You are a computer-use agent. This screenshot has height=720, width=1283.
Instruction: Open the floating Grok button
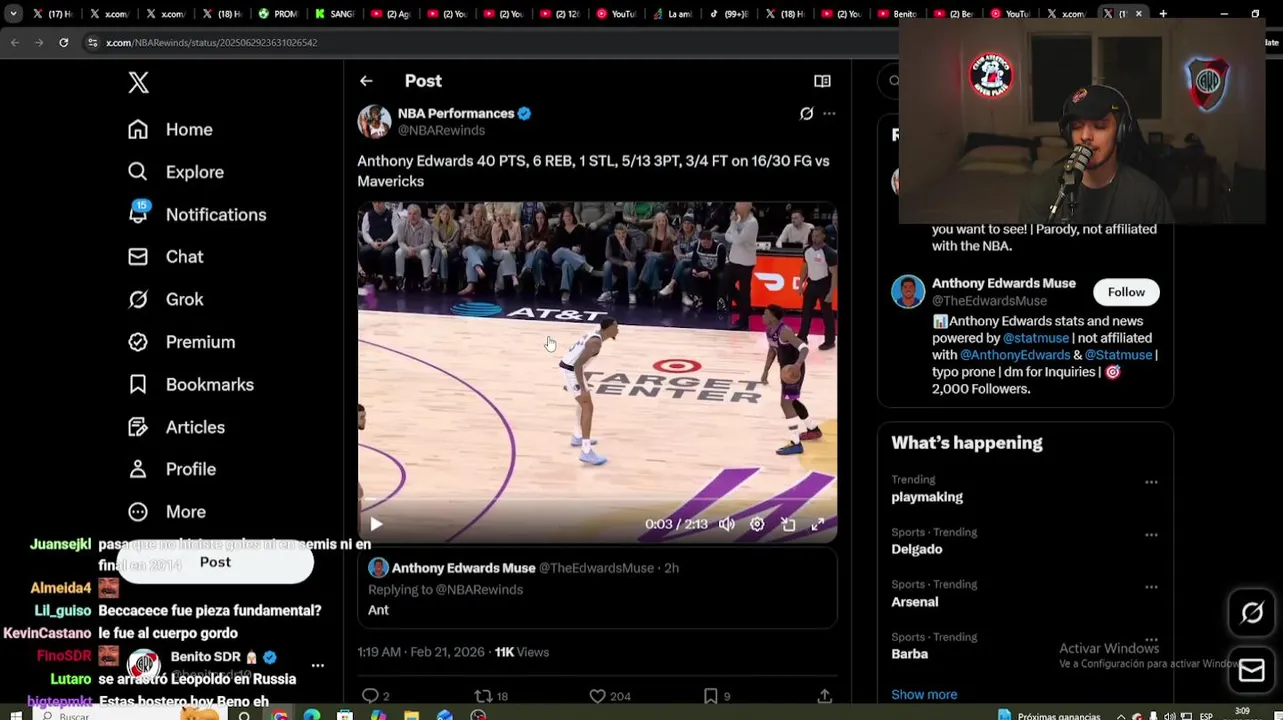1252,614
